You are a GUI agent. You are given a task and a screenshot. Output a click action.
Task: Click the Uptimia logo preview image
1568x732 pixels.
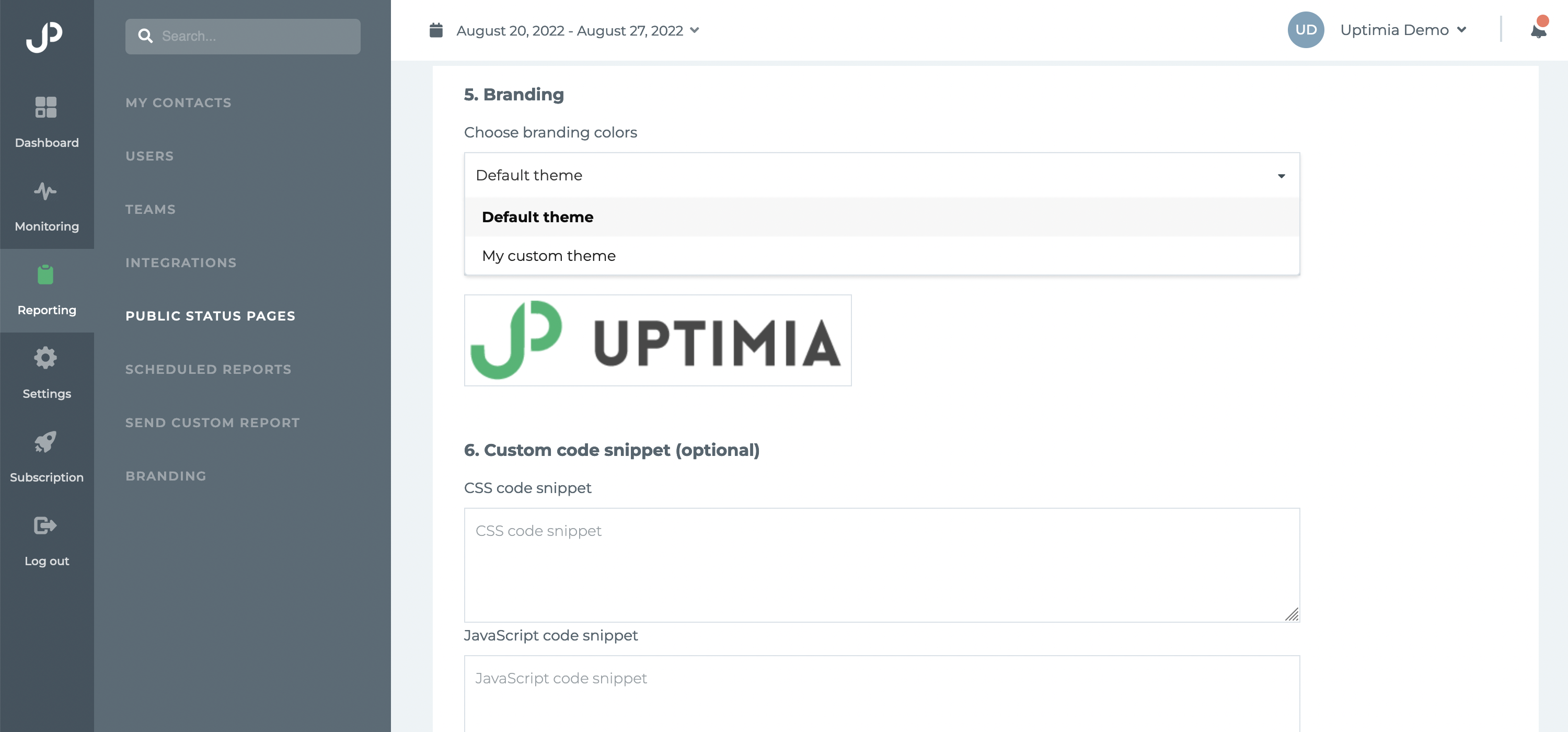click(x=658, y=340)
